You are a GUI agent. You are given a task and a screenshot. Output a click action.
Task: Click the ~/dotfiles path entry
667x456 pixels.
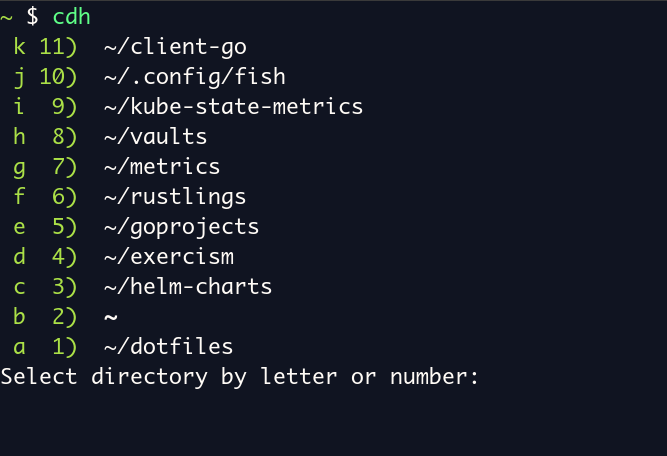(x=168, y=347)
